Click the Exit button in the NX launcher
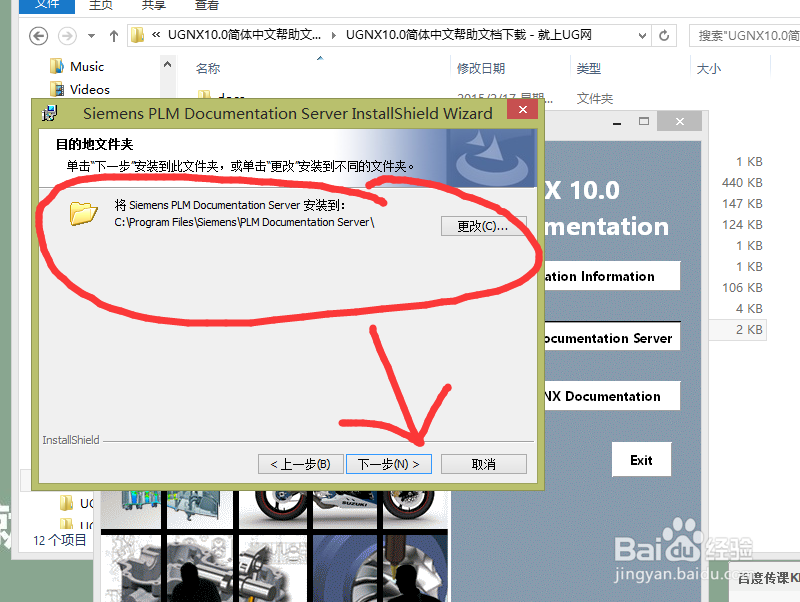 [x=641, y=460]
